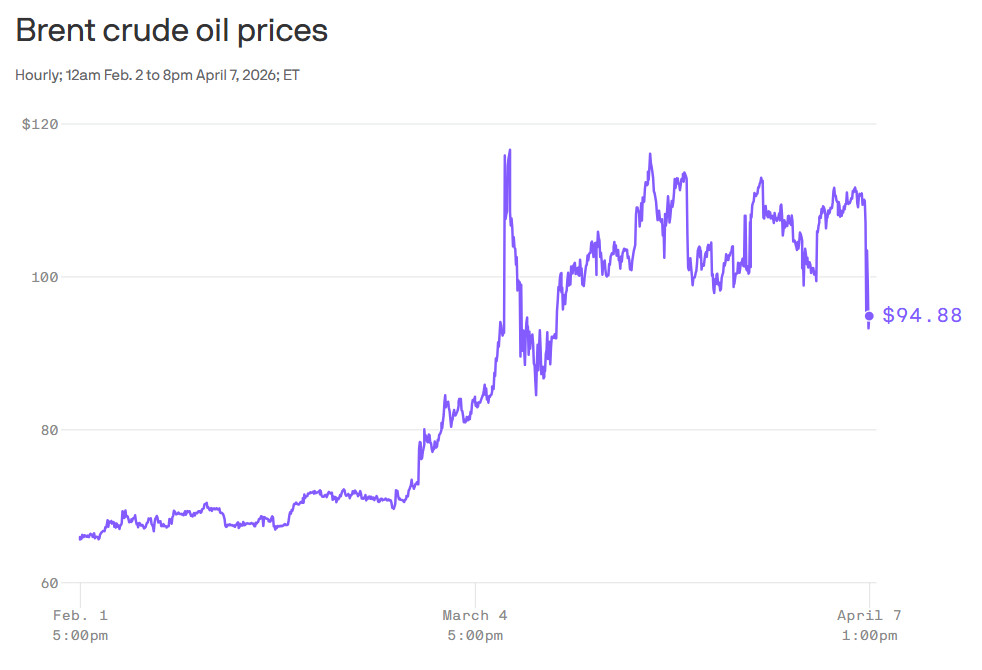The width and height of the screenshot is (982, 670).
Task: Click the "5:00pm" time under March 4
Action: pyautogui.click(x=475, y=635)
